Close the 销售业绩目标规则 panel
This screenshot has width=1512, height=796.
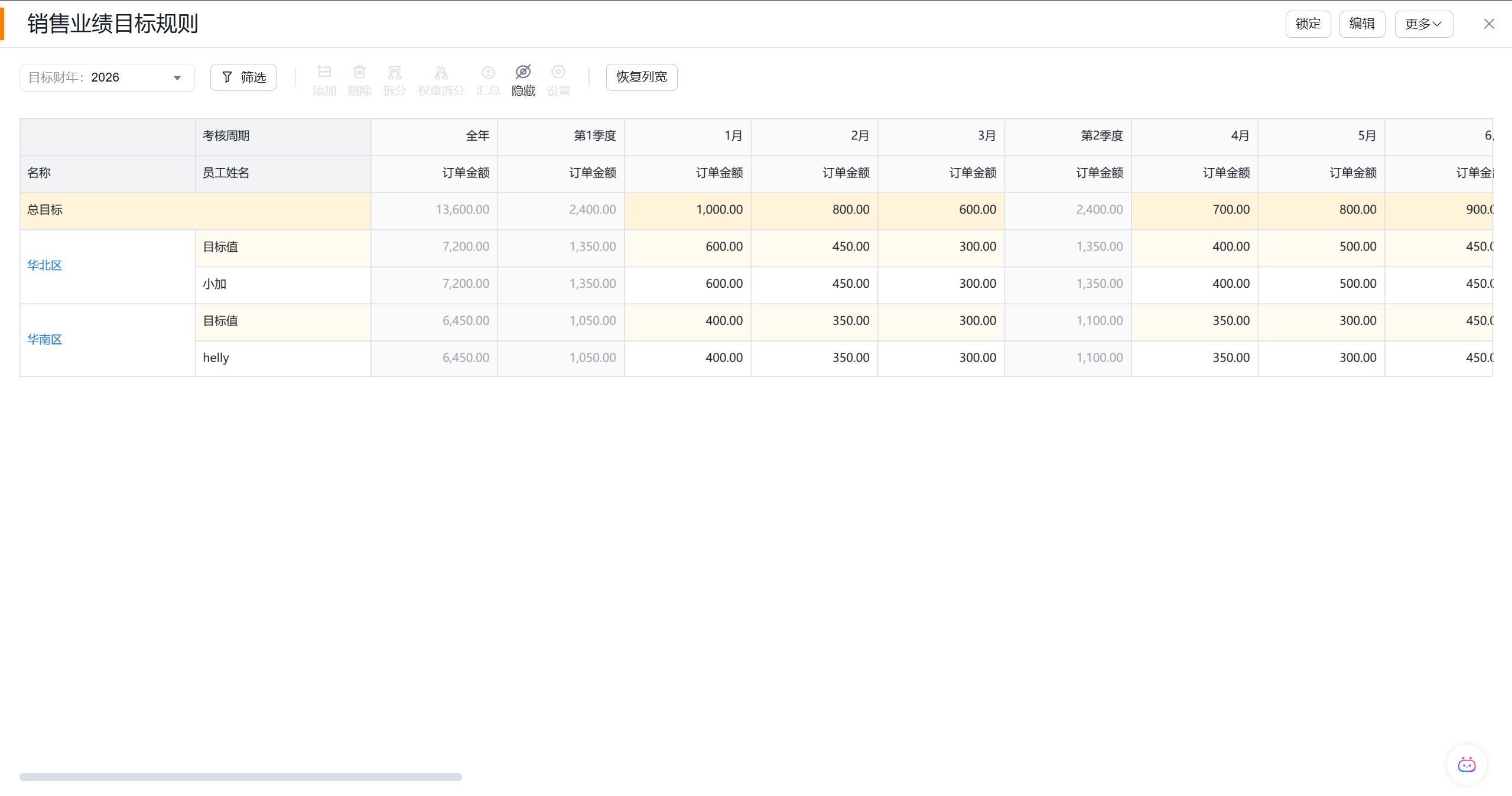1488,24
